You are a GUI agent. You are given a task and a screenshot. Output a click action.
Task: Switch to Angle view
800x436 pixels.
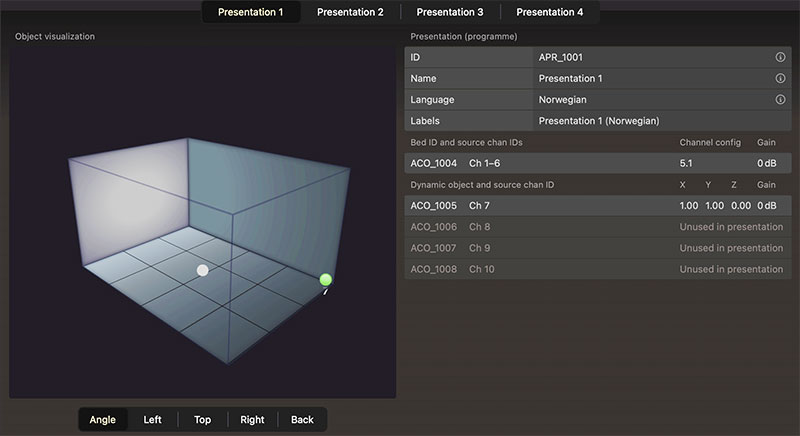[x=102, y=420]
